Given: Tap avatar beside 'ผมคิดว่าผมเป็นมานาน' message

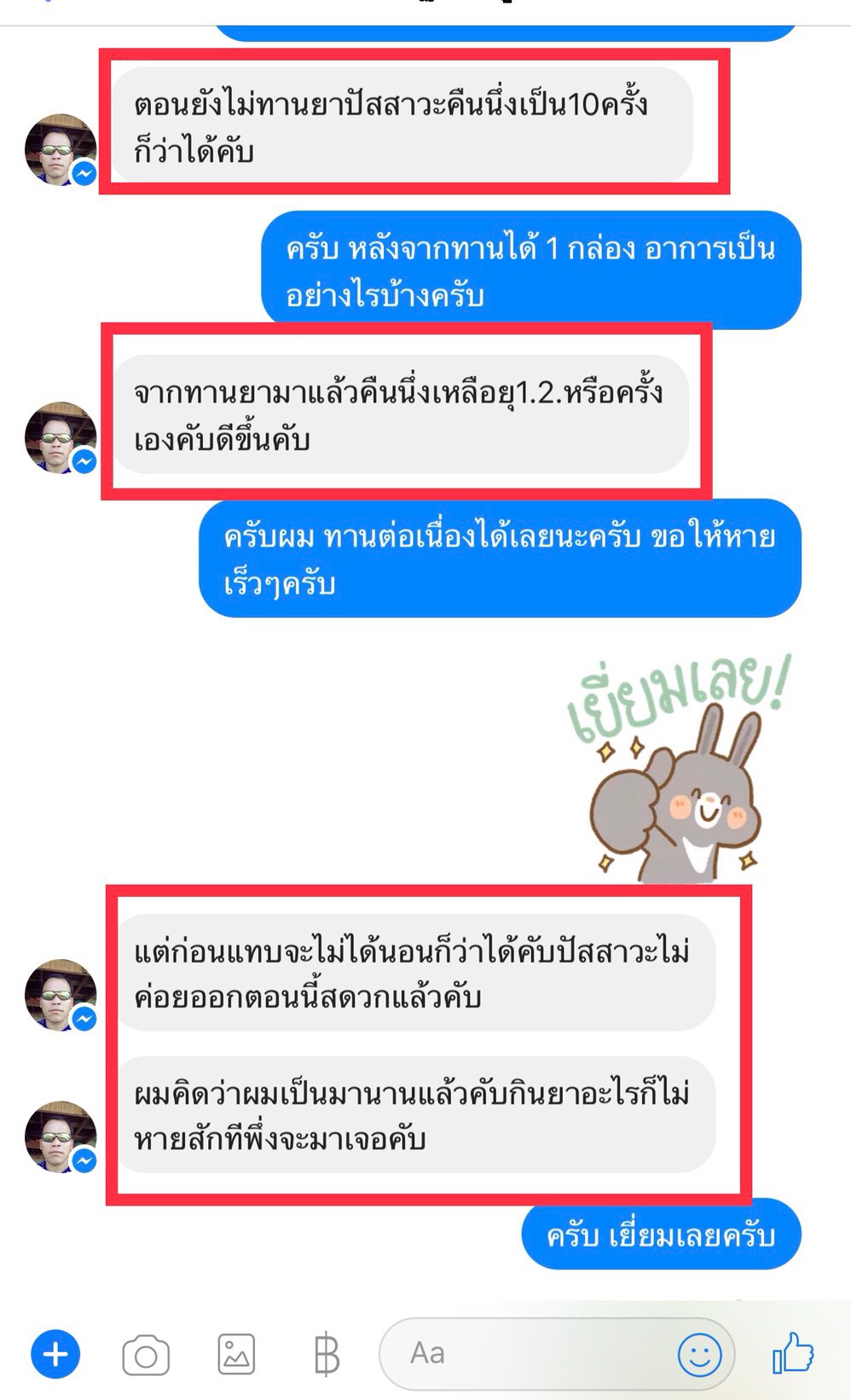Looking at the screenshot, I should pyautogui.click(x=61, y=1137).
